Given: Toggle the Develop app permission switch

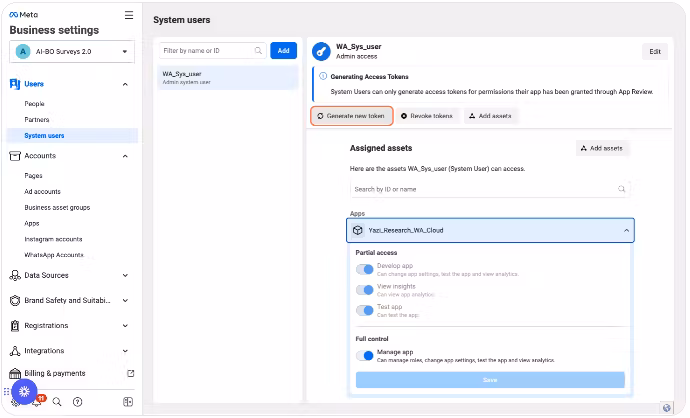Looking at the screenshot, I should coord(365,269).
